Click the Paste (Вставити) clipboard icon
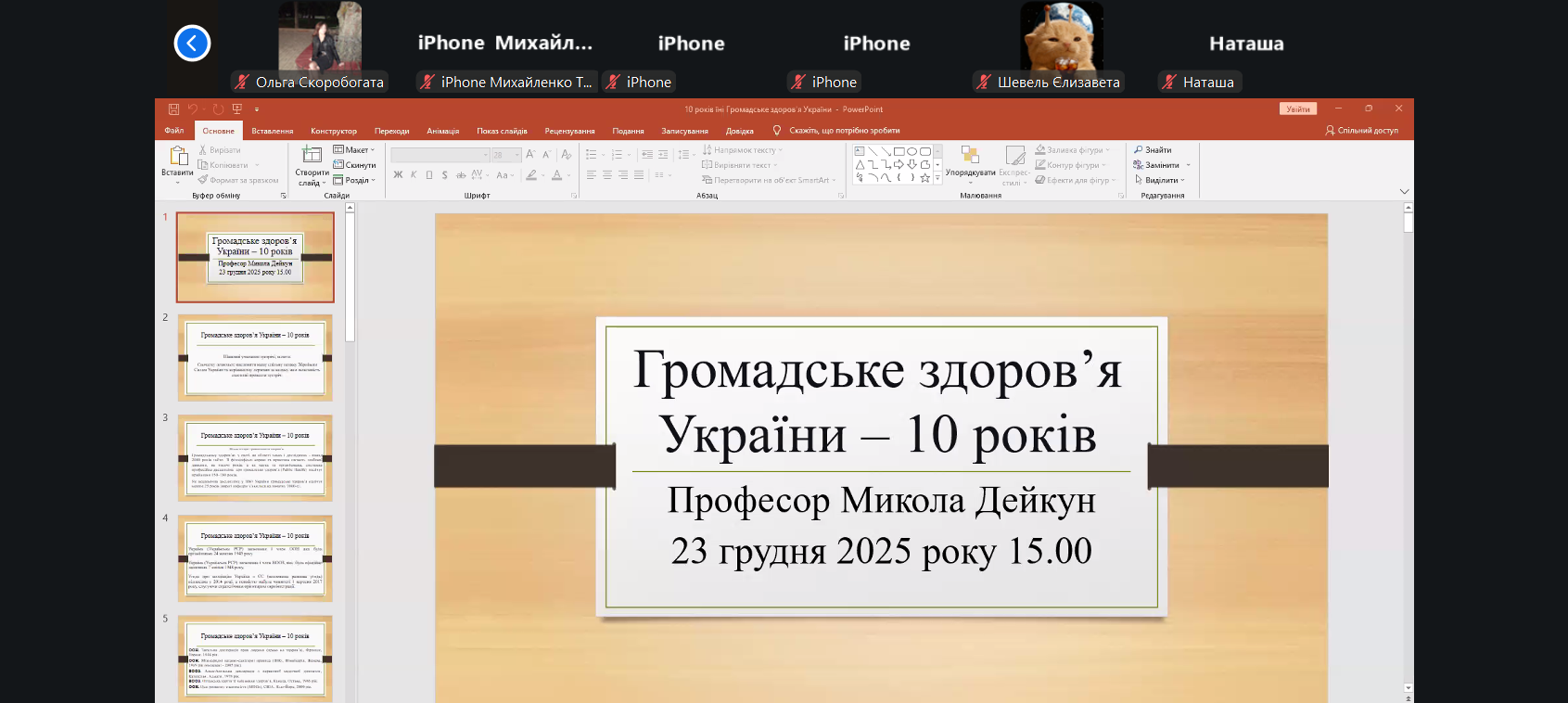 click(x=178, y=156)
